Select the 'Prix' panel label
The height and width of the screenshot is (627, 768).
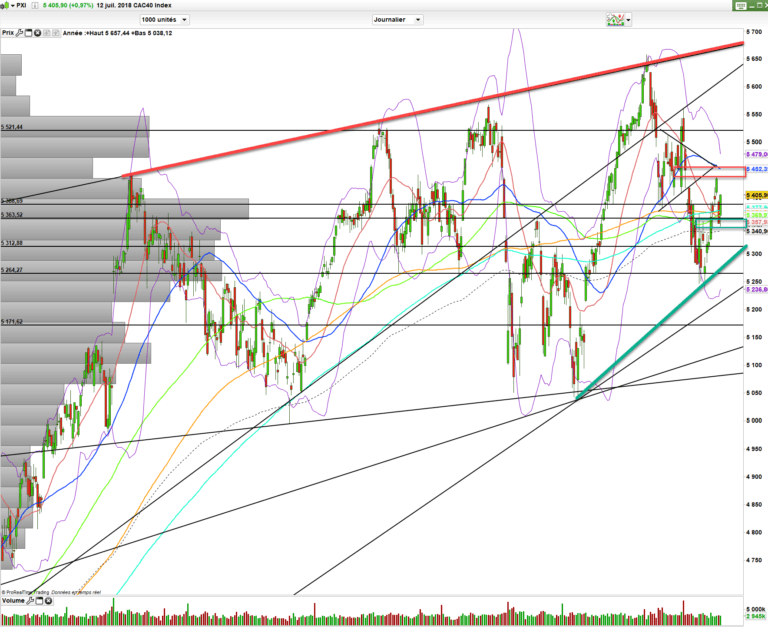pyautogui.click(x=9, y=33)
